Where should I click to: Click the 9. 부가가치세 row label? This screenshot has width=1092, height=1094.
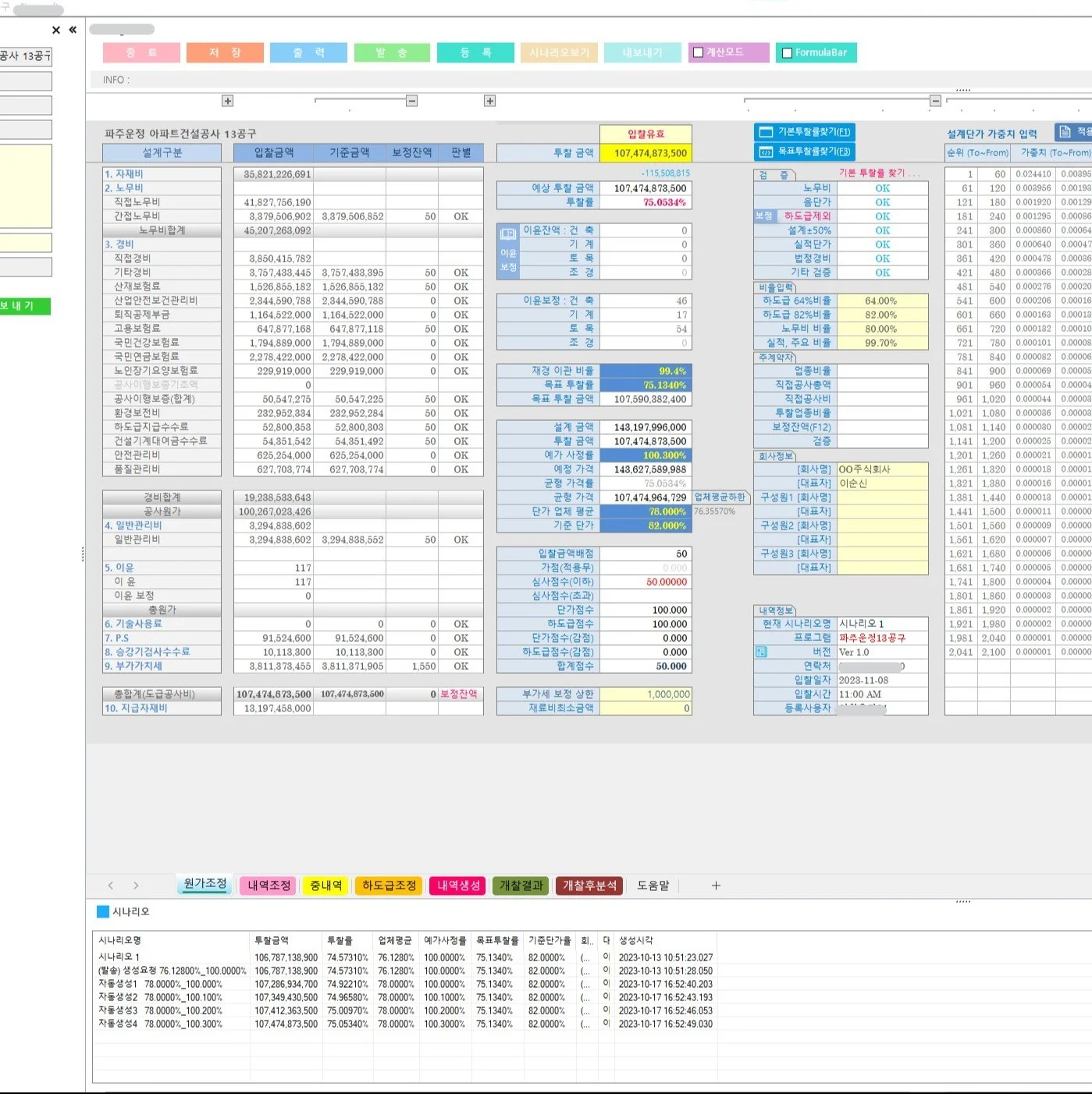(162, 666)
